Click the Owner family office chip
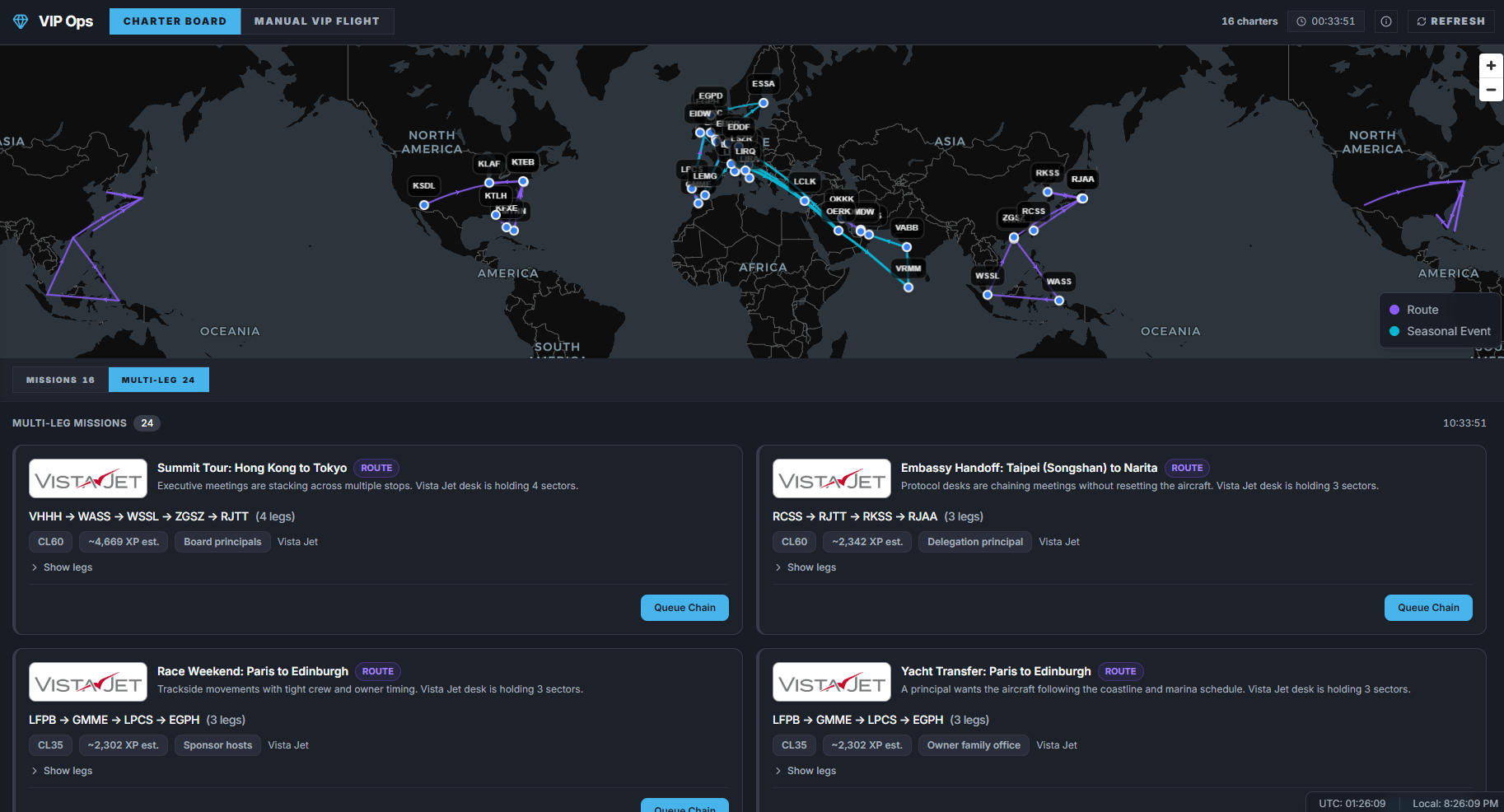 point(974,745)
